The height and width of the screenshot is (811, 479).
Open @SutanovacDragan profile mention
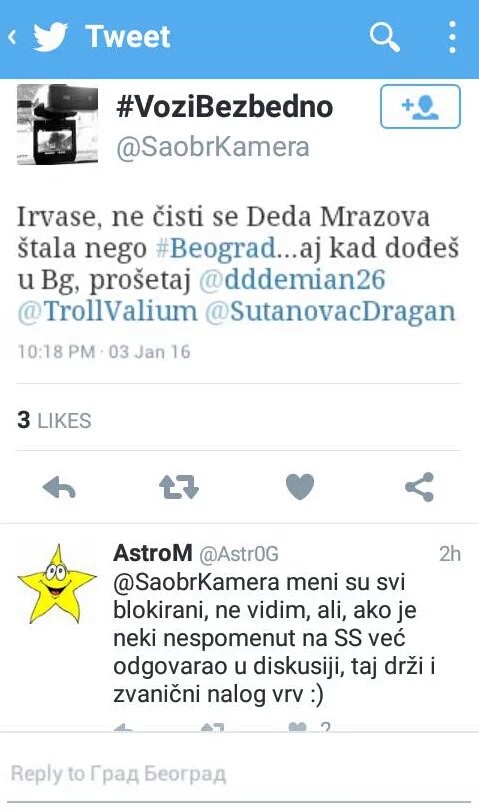331,311
